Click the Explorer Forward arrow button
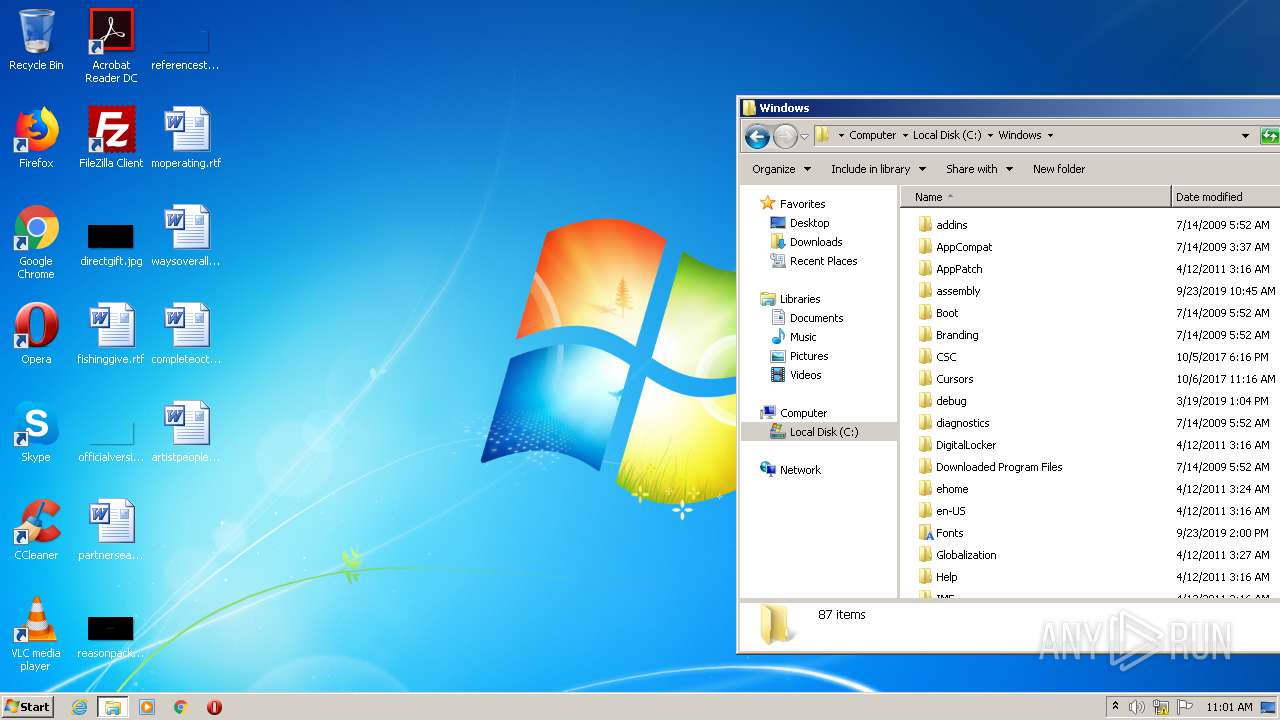This screenshot has width=1280, height=720. tap(786, 136)
